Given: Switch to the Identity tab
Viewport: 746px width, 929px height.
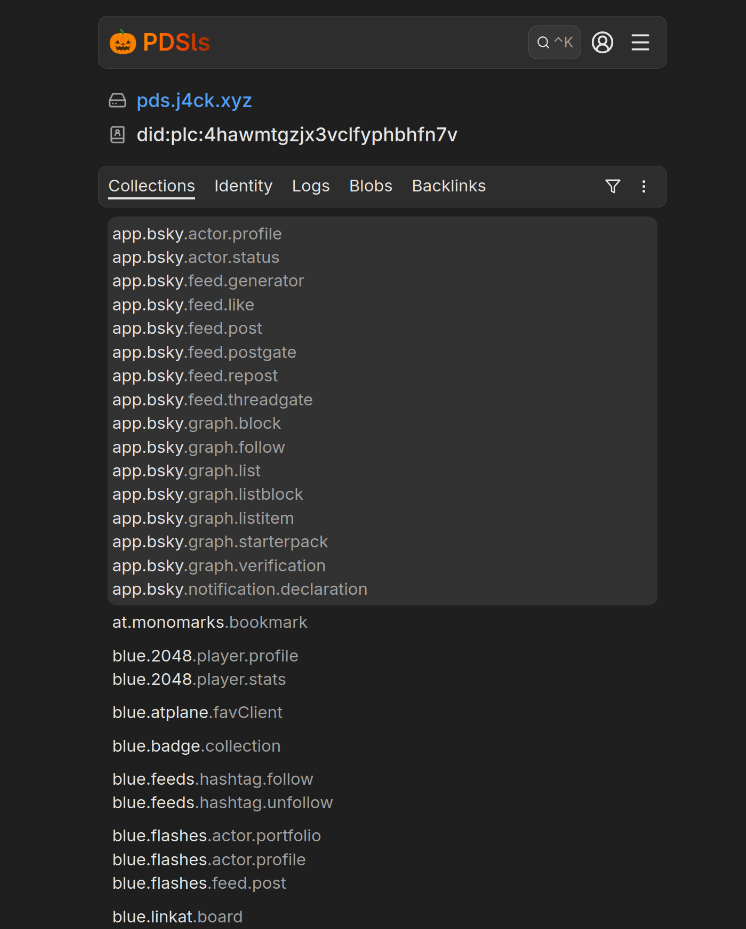Looking at the screenshot, I should coord(243,186).
